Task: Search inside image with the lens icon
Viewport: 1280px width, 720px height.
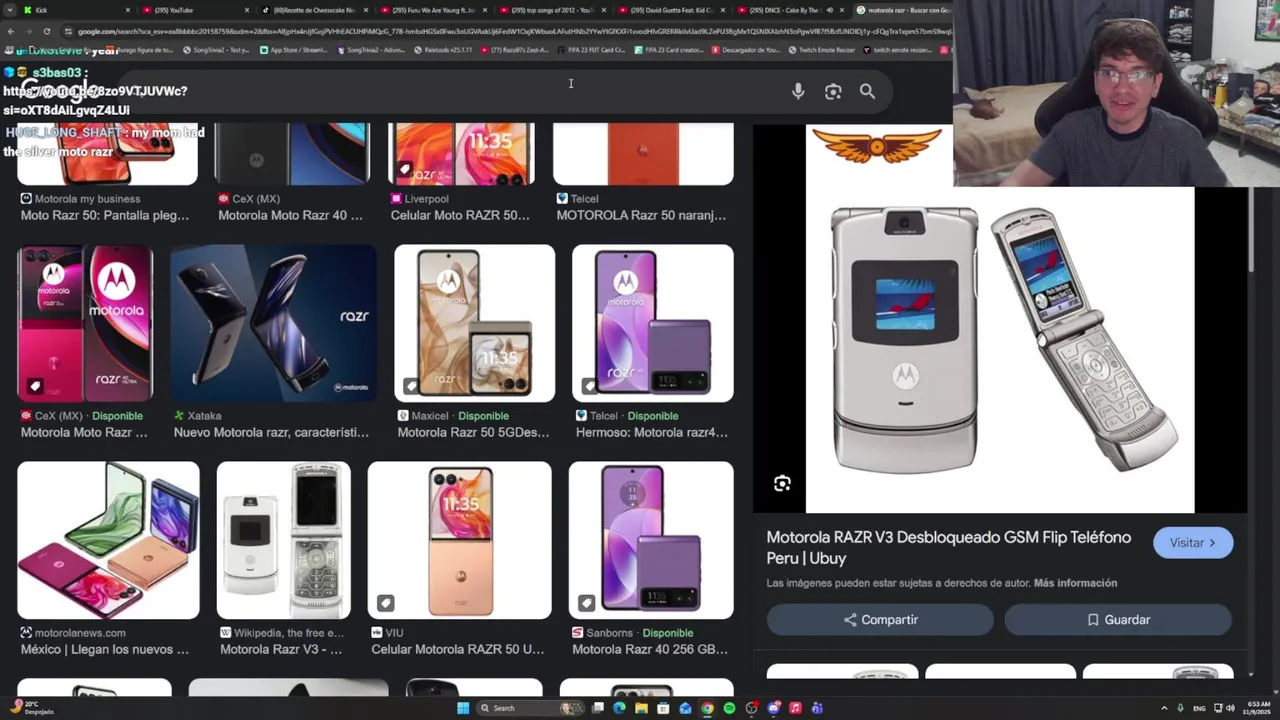Action: 782,484
